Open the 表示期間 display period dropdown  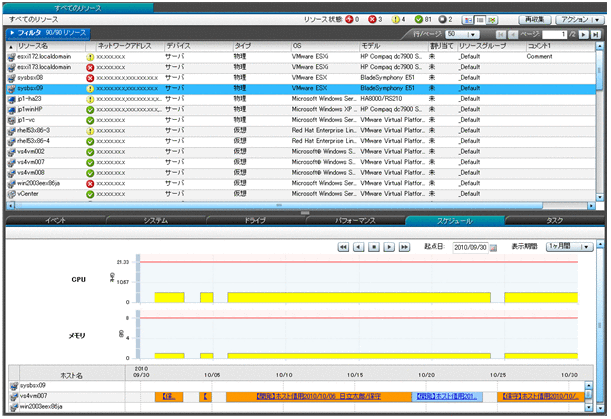coord(570,246)
